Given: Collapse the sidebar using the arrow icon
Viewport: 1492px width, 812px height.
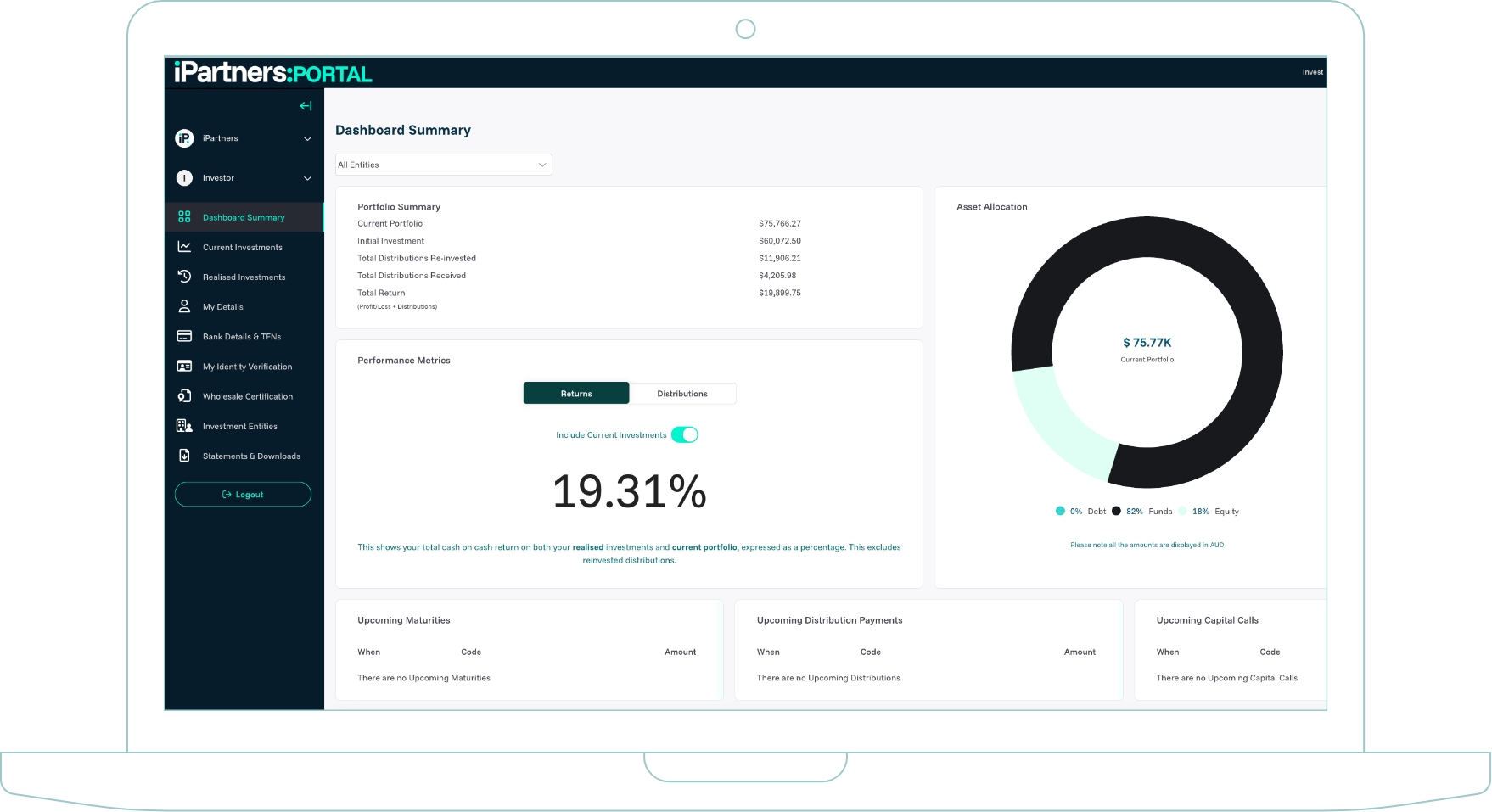Looking at the screenshot, I should click(x=306, y=105).
